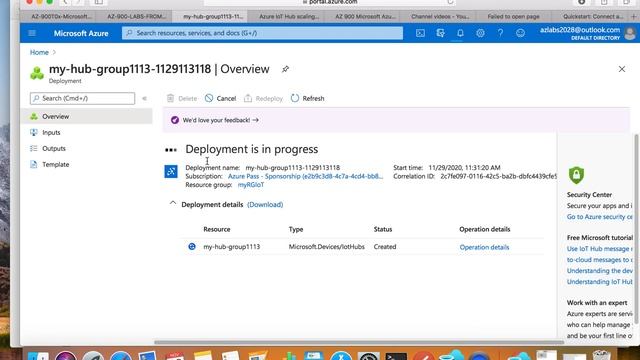Switch to the AZ-900T0x-Microsoft browser tab
Image resolution: width=640 pixels, height=360 pixels.
(61, 17)
